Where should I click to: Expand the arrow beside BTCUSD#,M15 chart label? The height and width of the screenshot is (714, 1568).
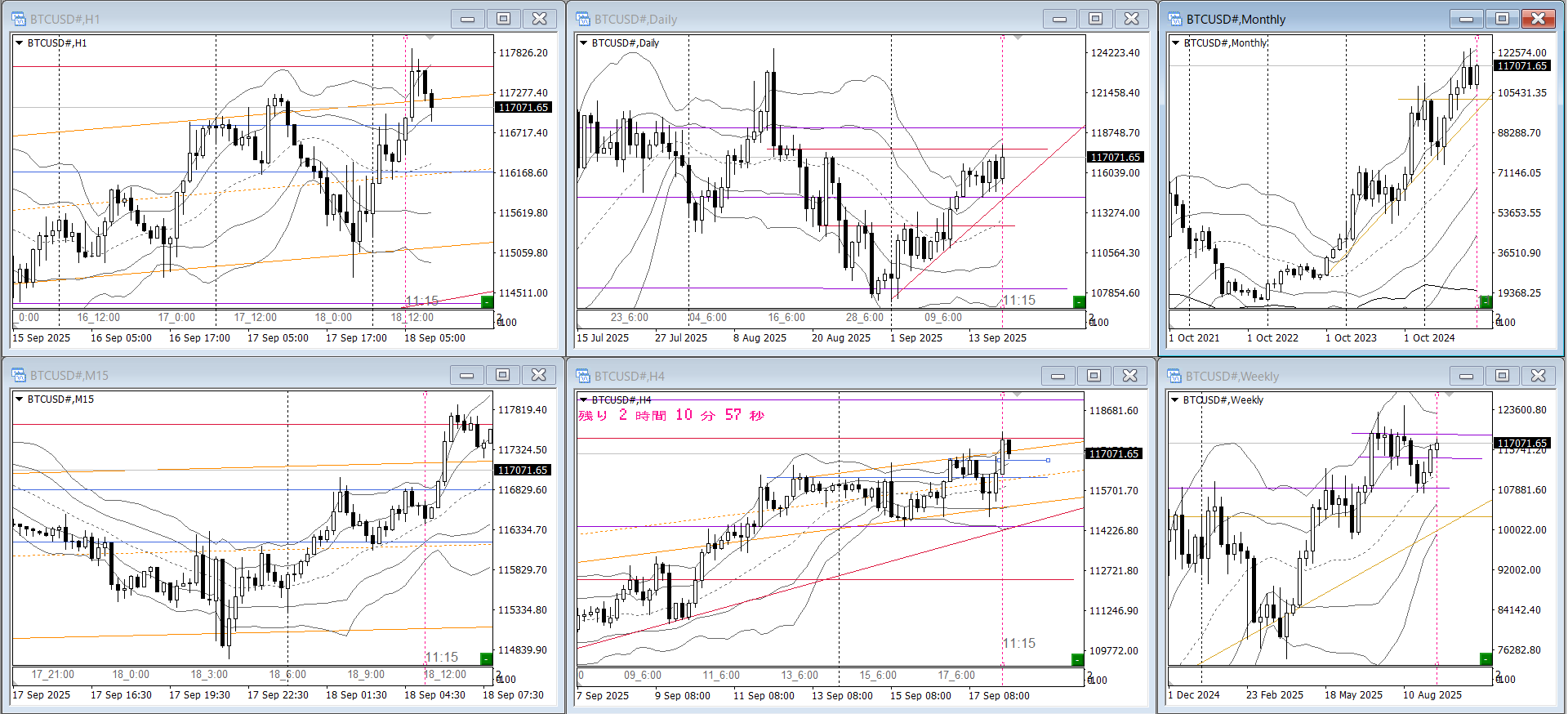tap(20, 399)
